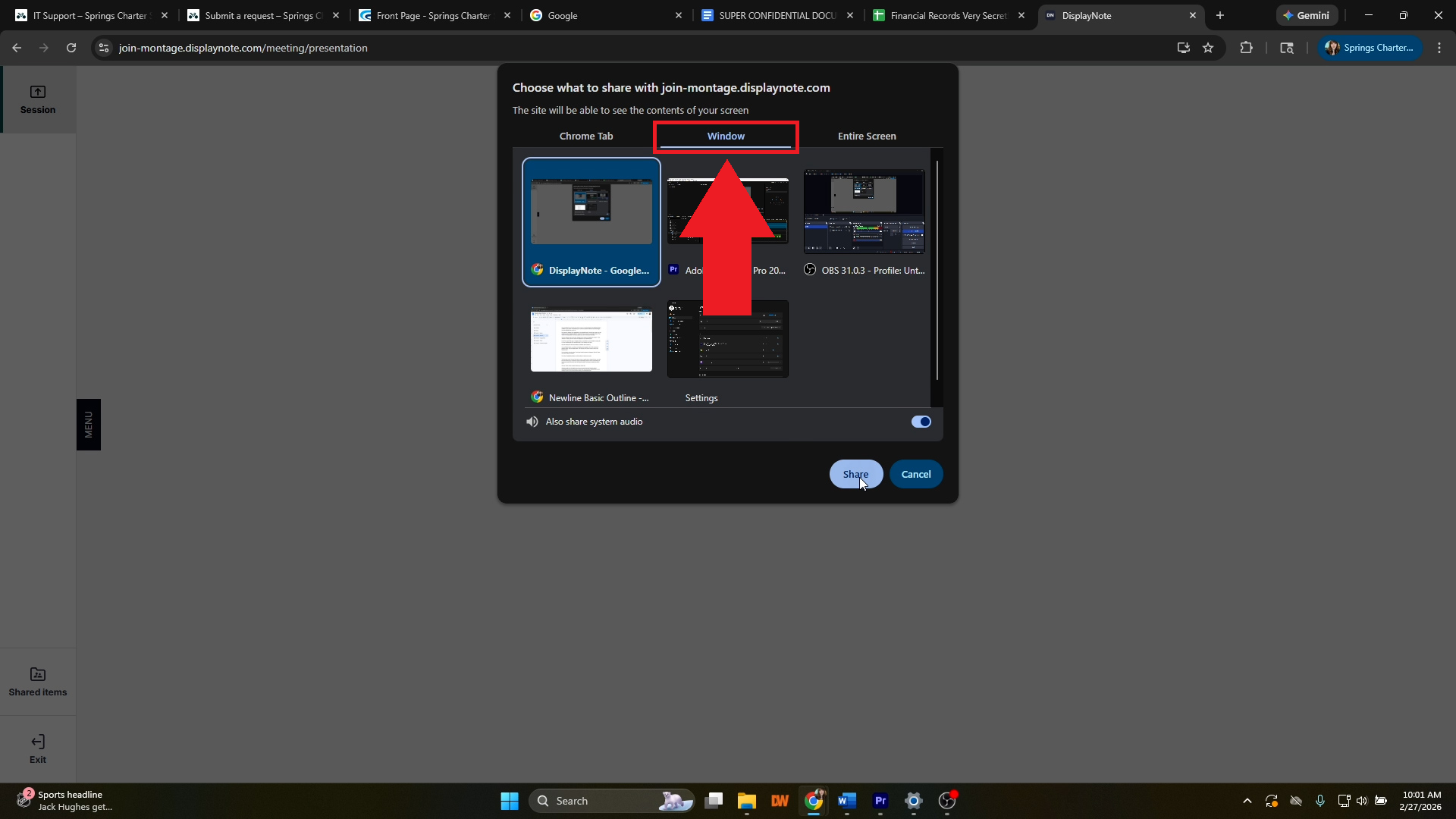Switch to the Entire Screen sharing option
The height and width of the screenshot is (819, 1456).
coord(866,136)
